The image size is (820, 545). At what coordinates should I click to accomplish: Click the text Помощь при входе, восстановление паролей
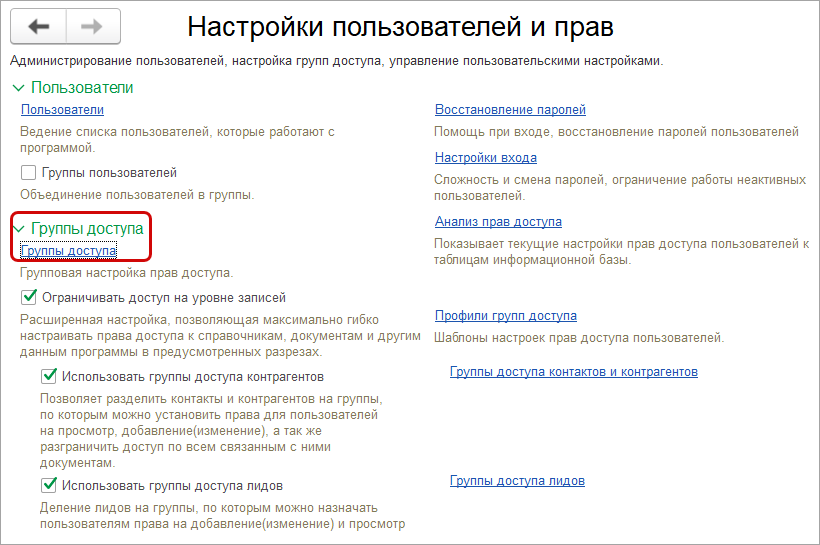coord(616,132)
